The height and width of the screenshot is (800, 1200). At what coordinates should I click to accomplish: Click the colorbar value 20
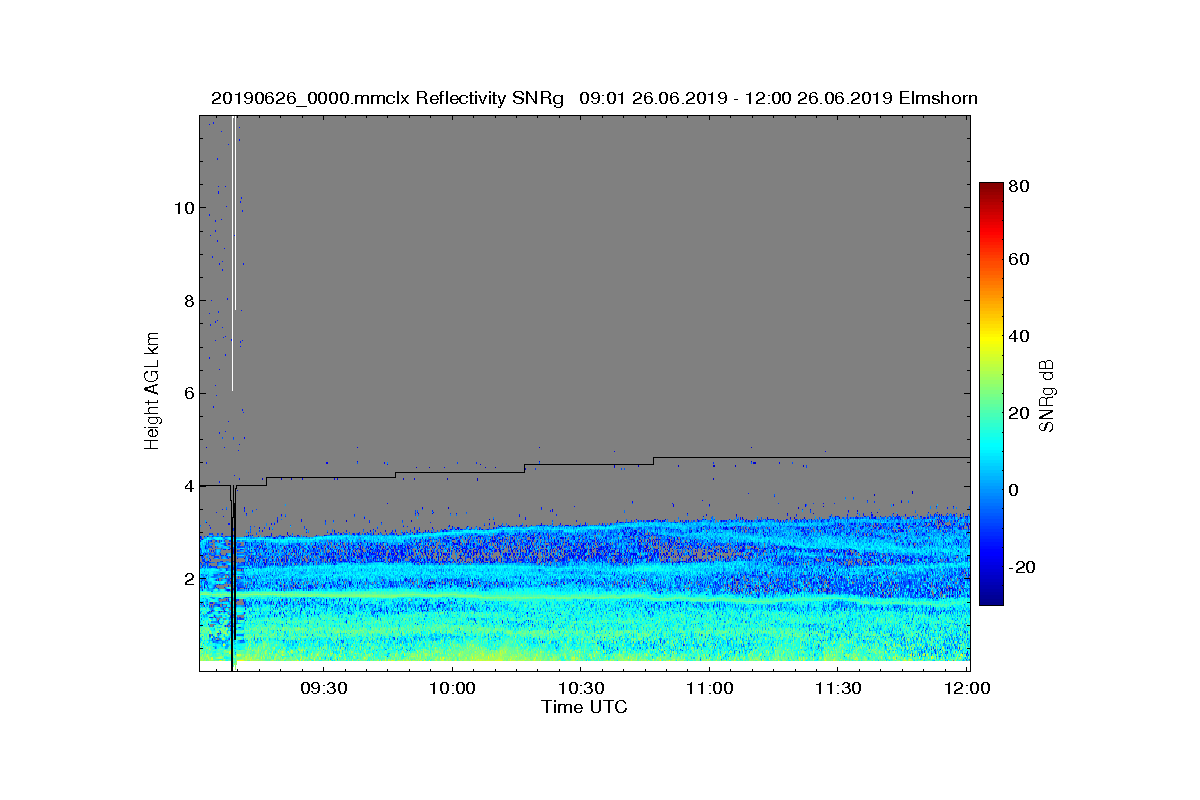pos(1021,413)
